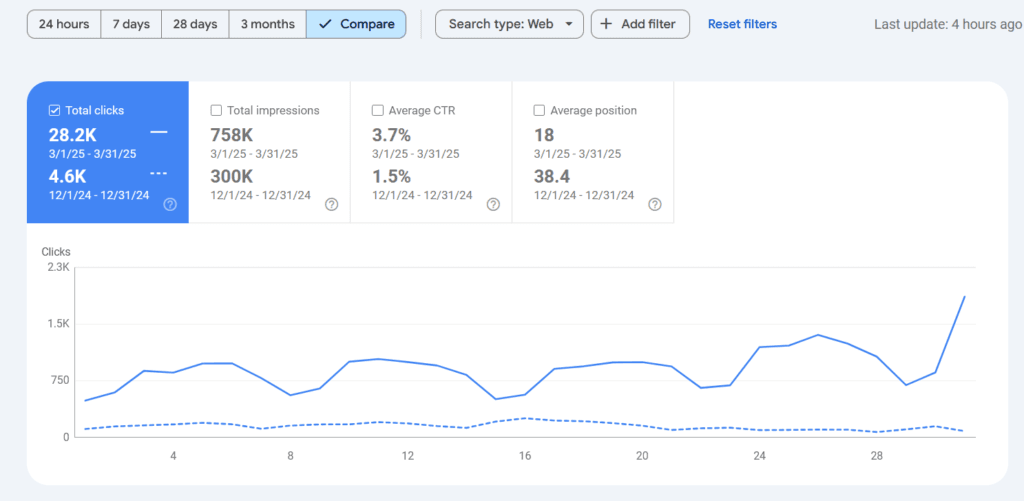Click the 18 average position value
The image size is (1024, 501).
544,135
